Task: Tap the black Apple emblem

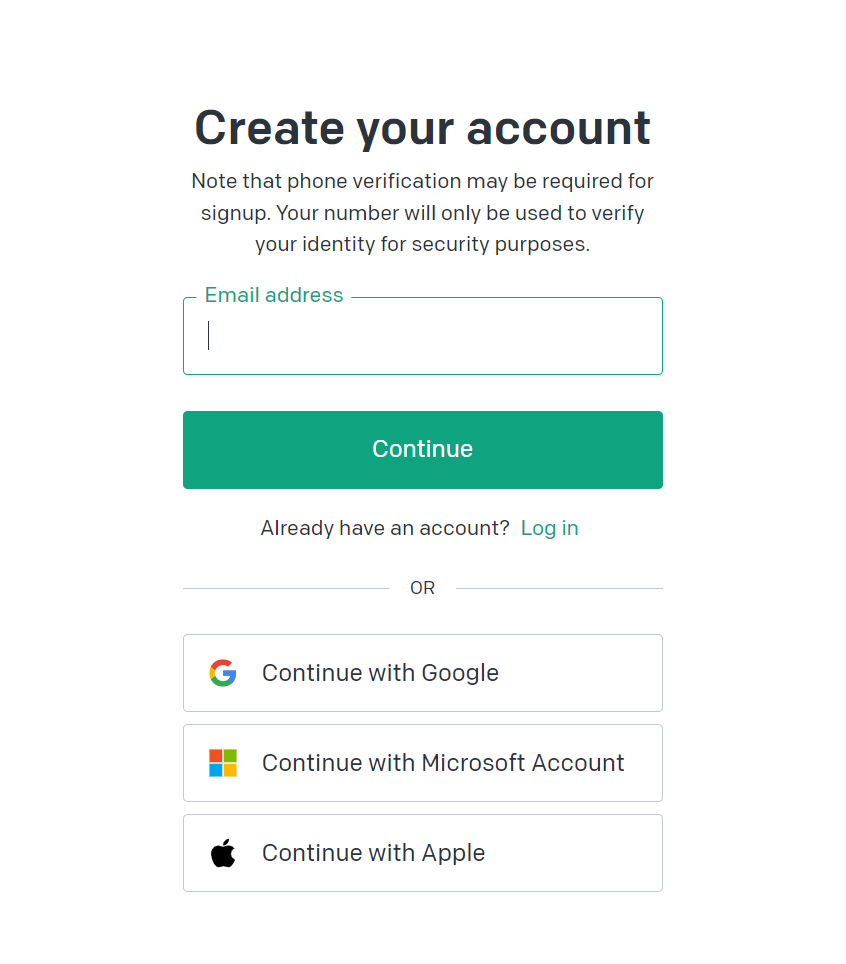Action: coord(222,852)
